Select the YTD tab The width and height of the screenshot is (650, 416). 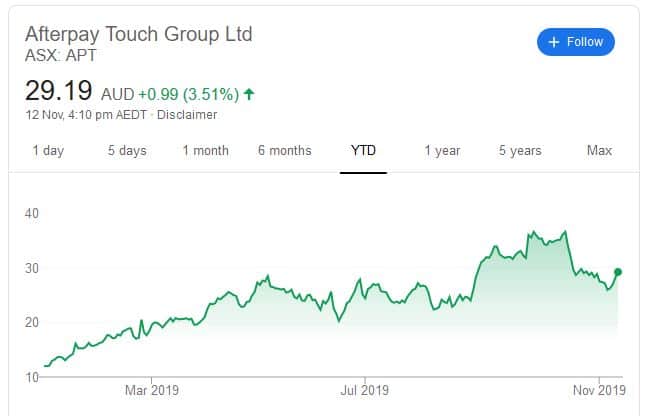point(364,151)
